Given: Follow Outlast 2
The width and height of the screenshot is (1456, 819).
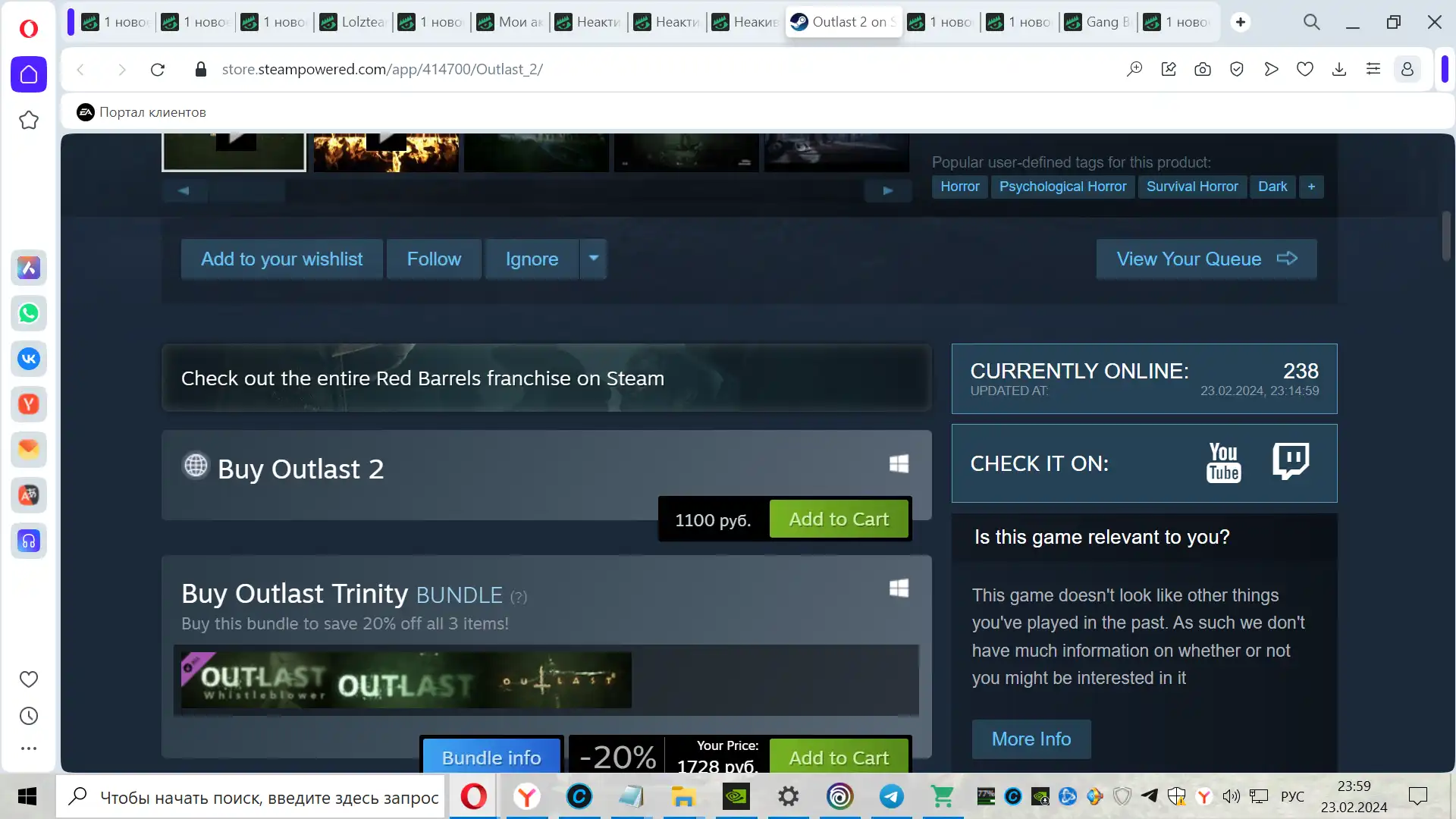Looking at the screenshot, I should click(434, 259).
